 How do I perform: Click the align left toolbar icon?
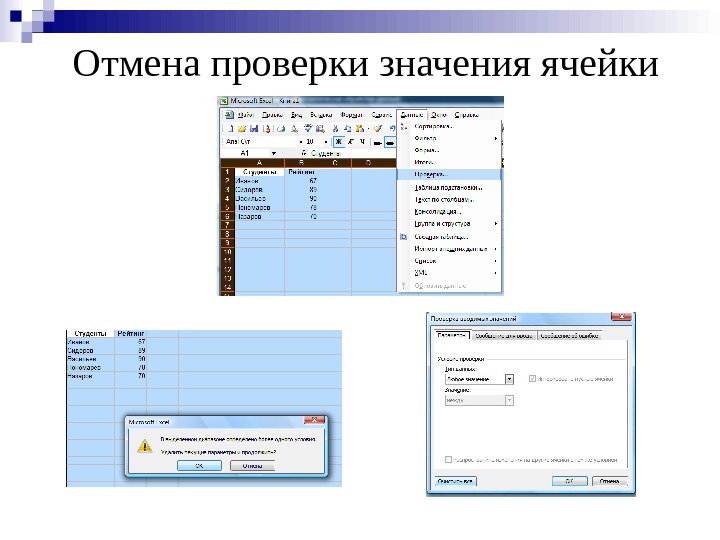378,143
